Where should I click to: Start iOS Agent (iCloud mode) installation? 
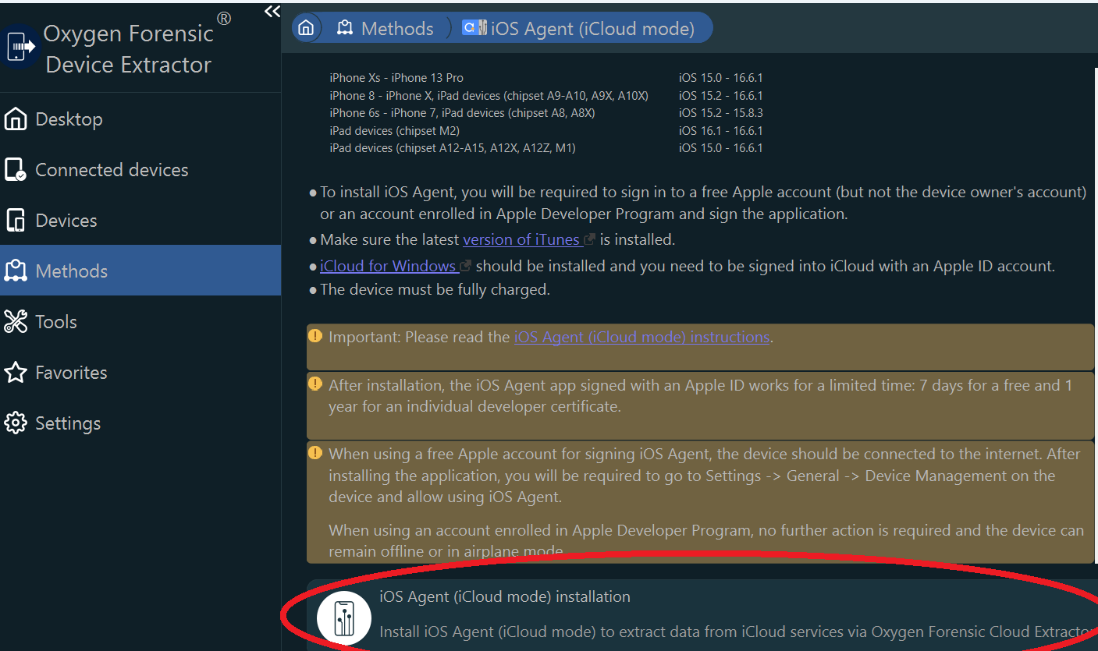click(702, 615)
